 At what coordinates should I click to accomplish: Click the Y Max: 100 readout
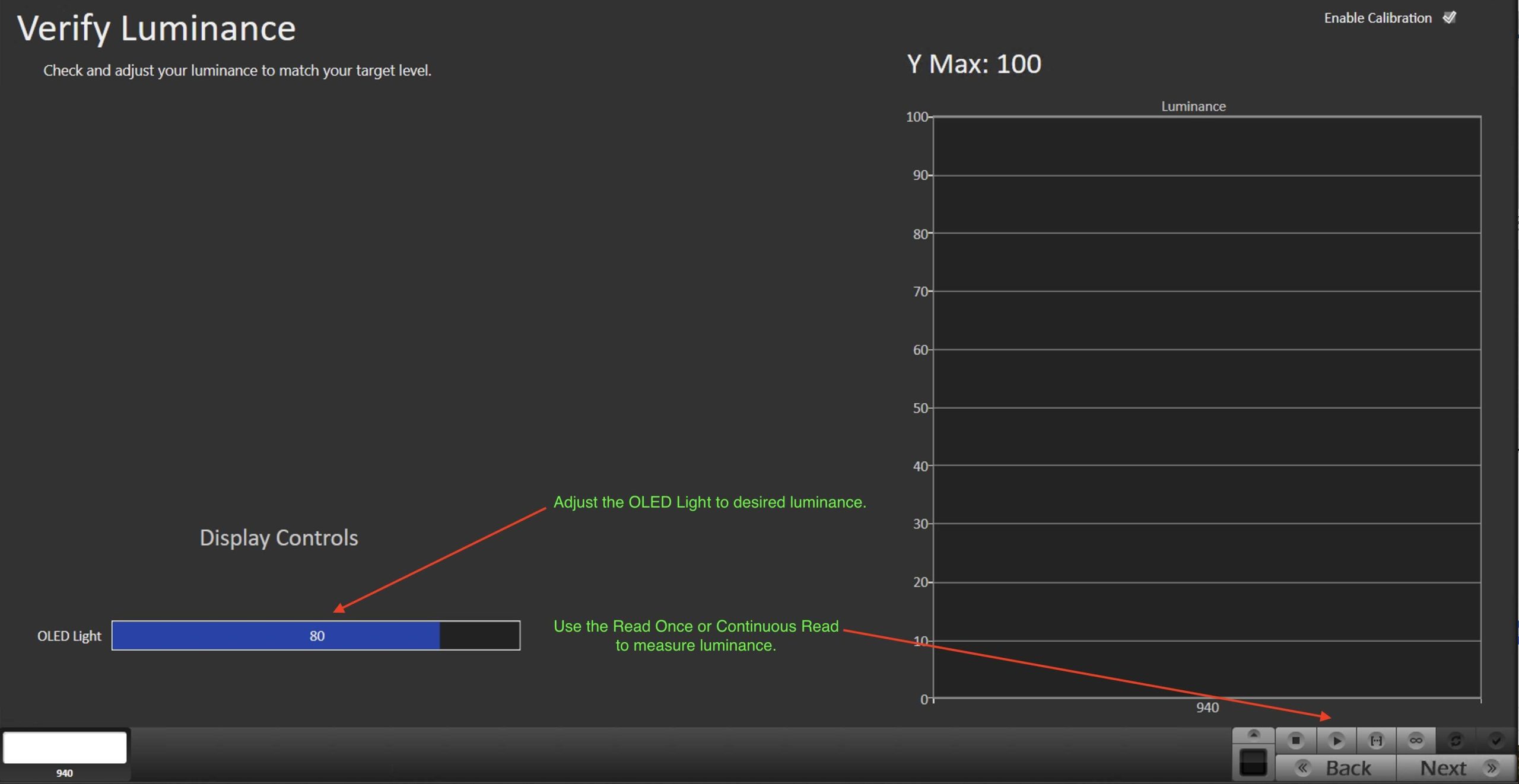974,63
